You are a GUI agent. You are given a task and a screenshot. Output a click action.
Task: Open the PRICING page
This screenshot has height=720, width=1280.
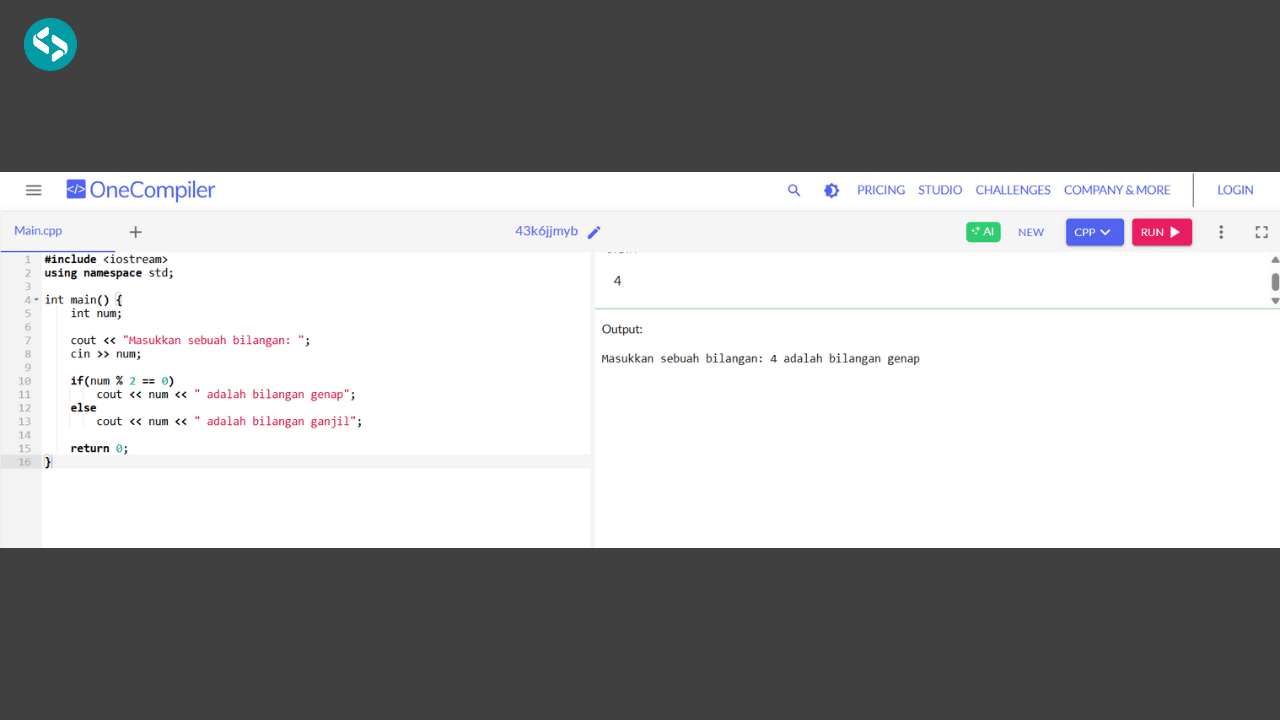880,190
